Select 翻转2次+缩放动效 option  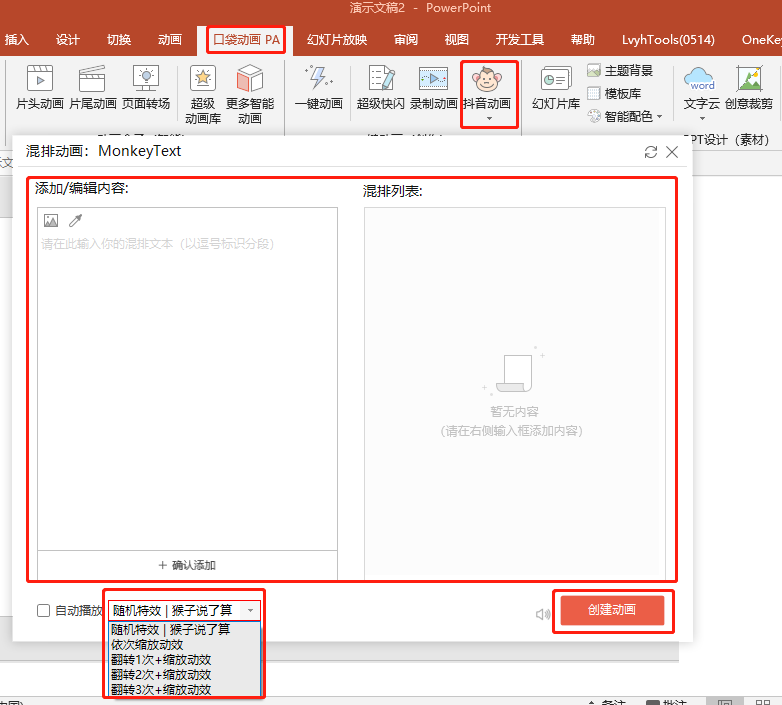coord(185,675)
